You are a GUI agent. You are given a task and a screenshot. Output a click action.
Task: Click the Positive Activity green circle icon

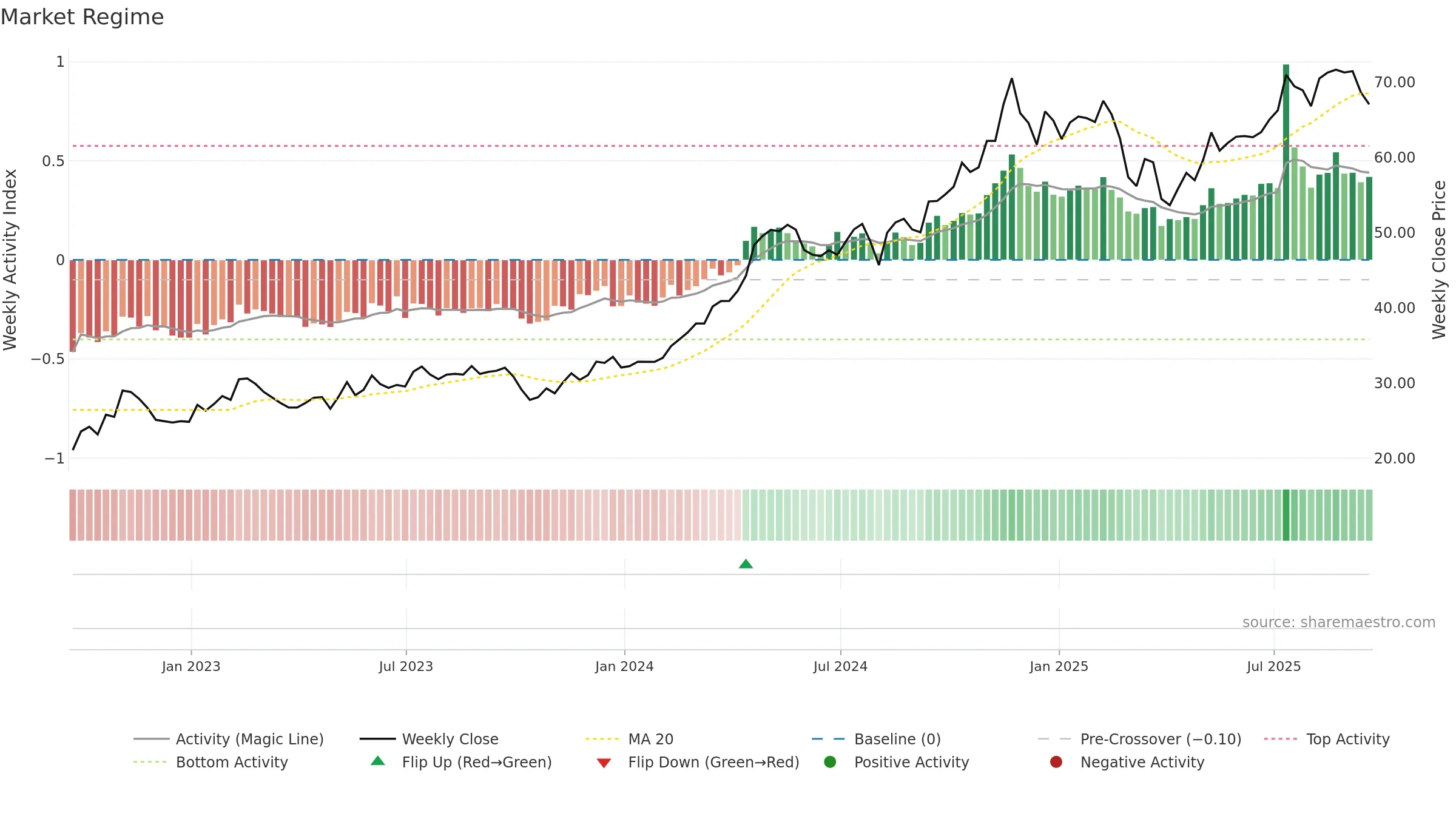pyautogui.click(x=830, y=761)
